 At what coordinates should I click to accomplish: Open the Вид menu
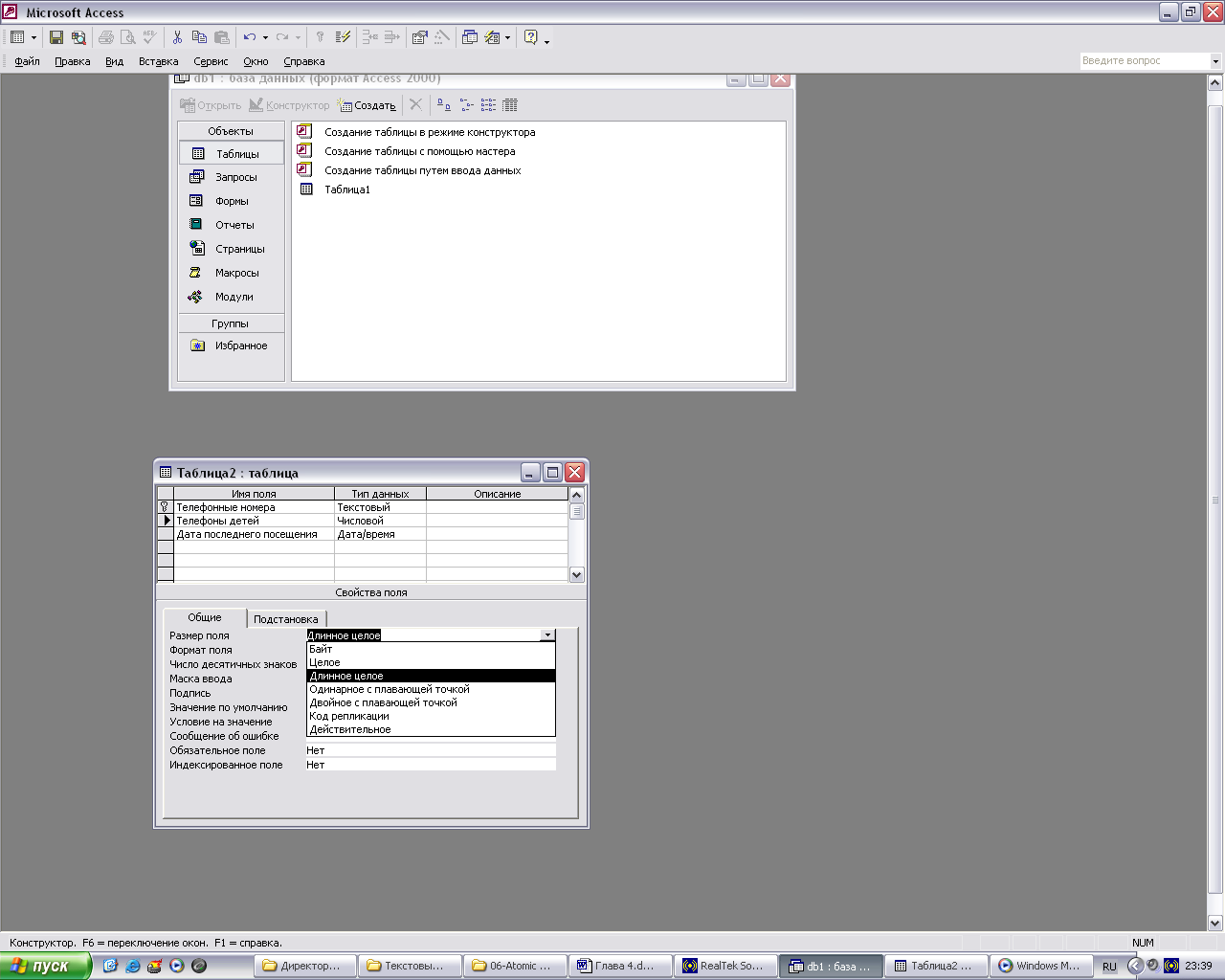(115, 61)
